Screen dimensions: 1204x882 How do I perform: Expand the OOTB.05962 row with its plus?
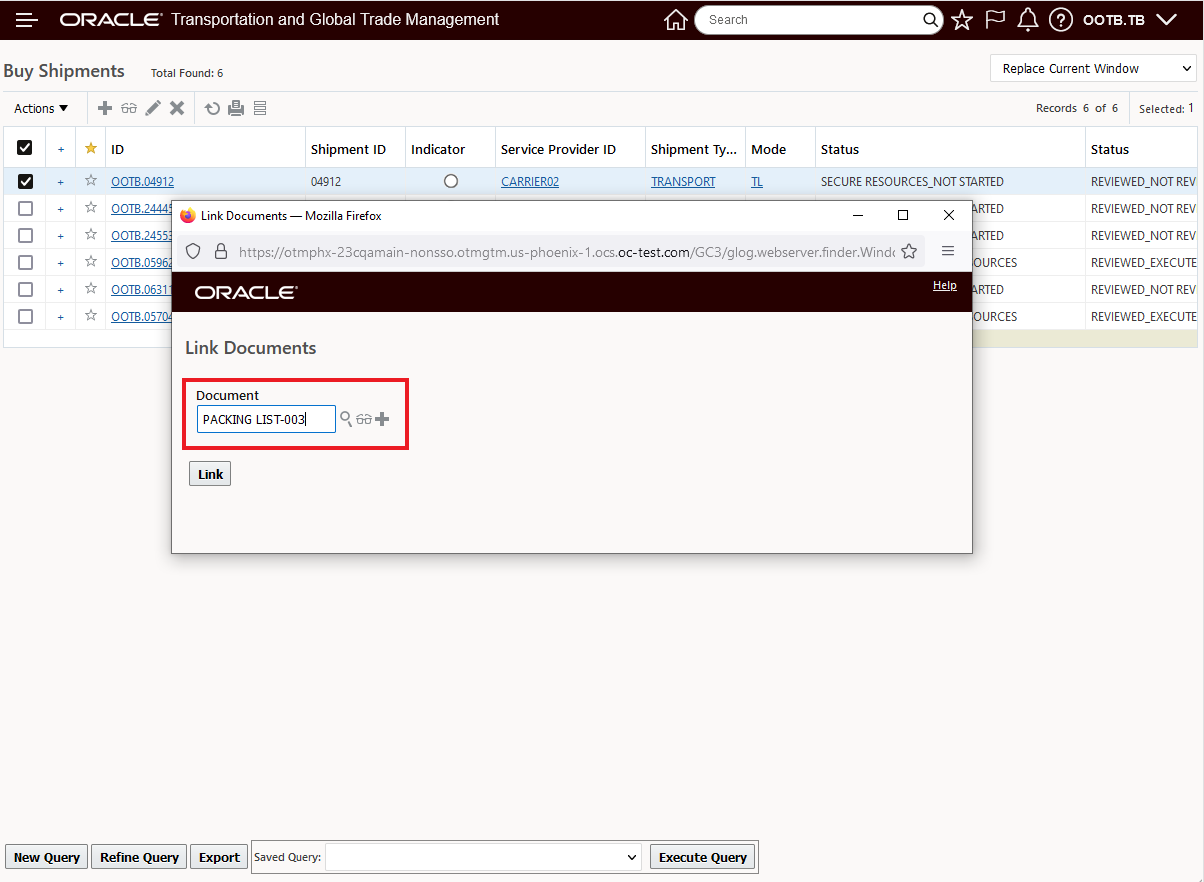point(60,263)
